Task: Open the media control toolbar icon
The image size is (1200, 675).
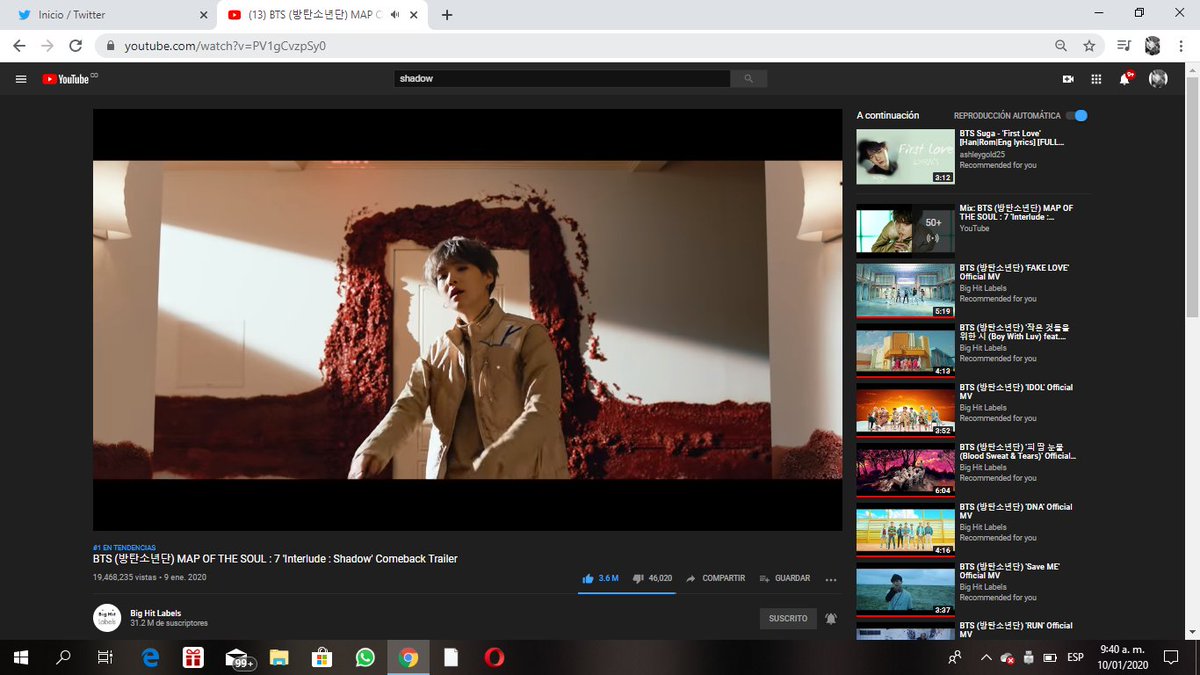Action: tap(1124, 46)
